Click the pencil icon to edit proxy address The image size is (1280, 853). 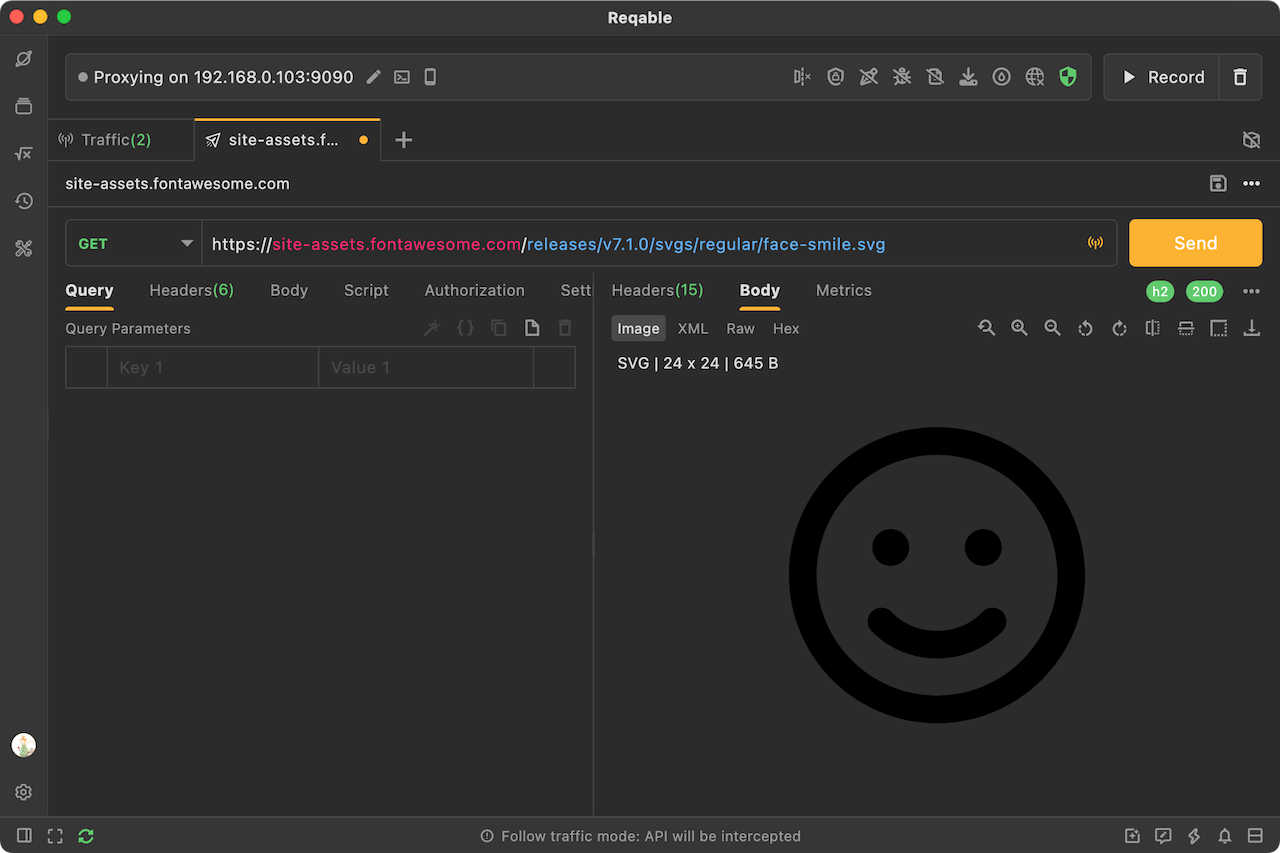tap(373, 77)
